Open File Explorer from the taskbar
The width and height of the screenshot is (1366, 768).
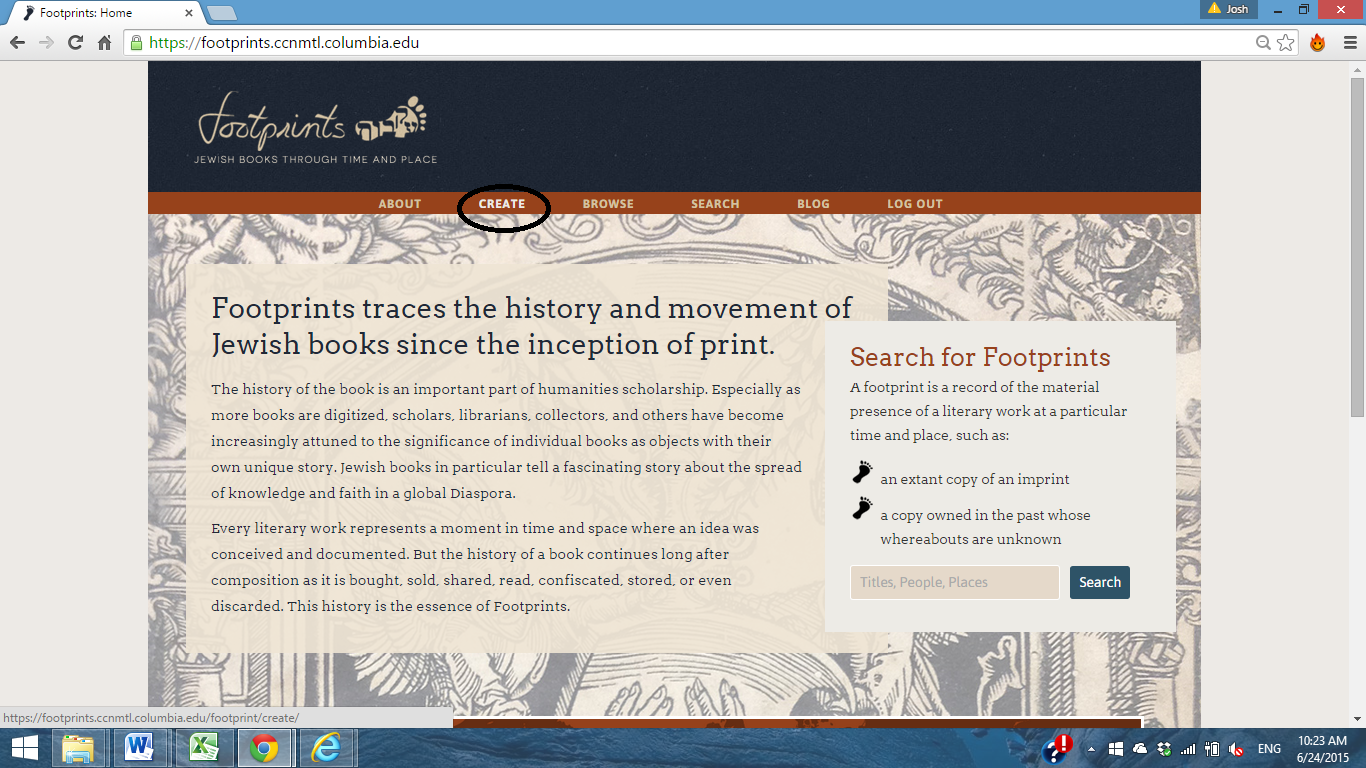coord(78,748)
